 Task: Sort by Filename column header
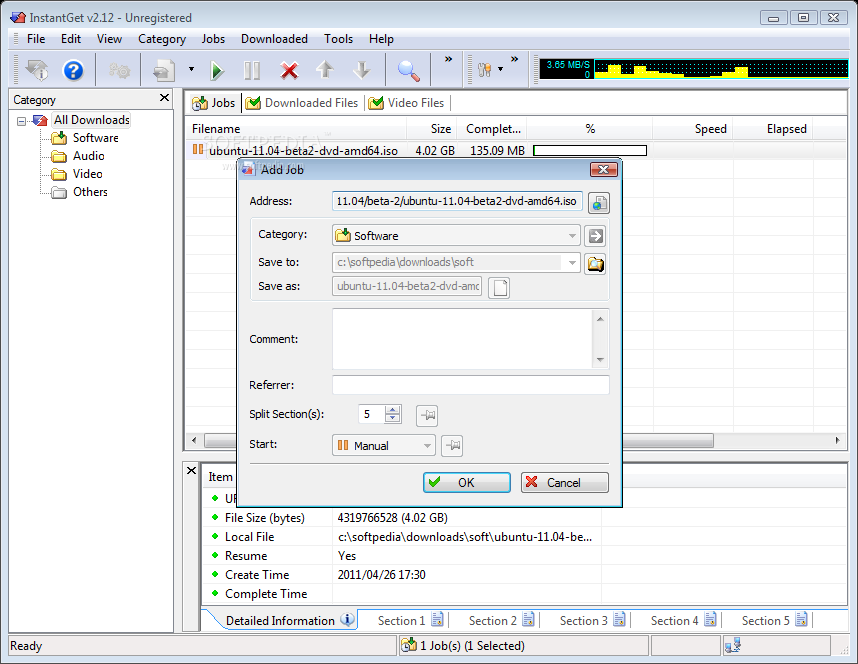(x=296, y=129)
